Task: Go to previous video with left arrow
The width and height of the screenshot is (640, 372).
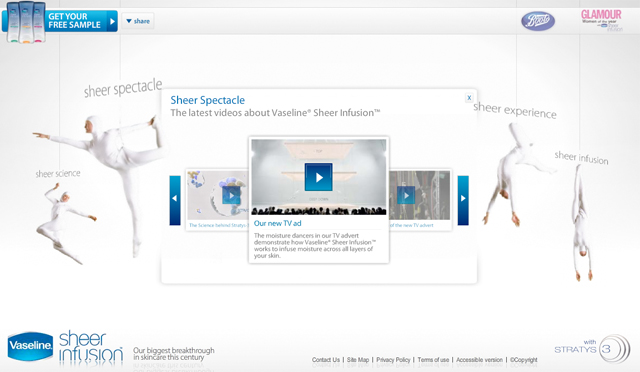Action: click(175, 200)
